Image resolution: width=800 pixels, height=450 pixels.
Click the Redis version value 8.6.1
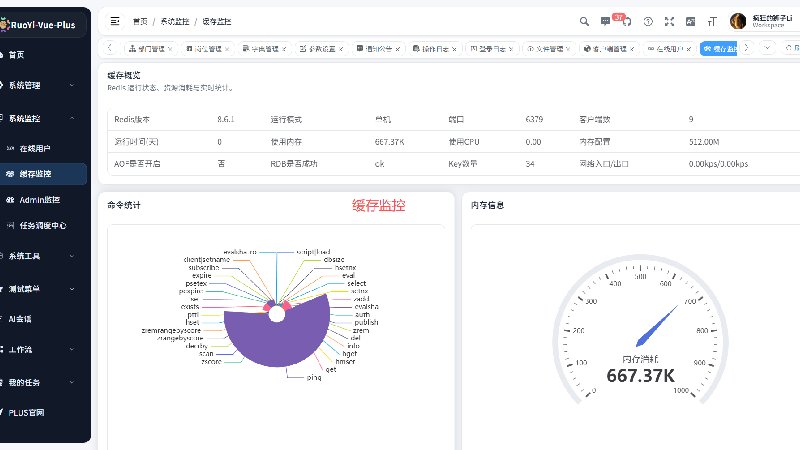point(226,119)
